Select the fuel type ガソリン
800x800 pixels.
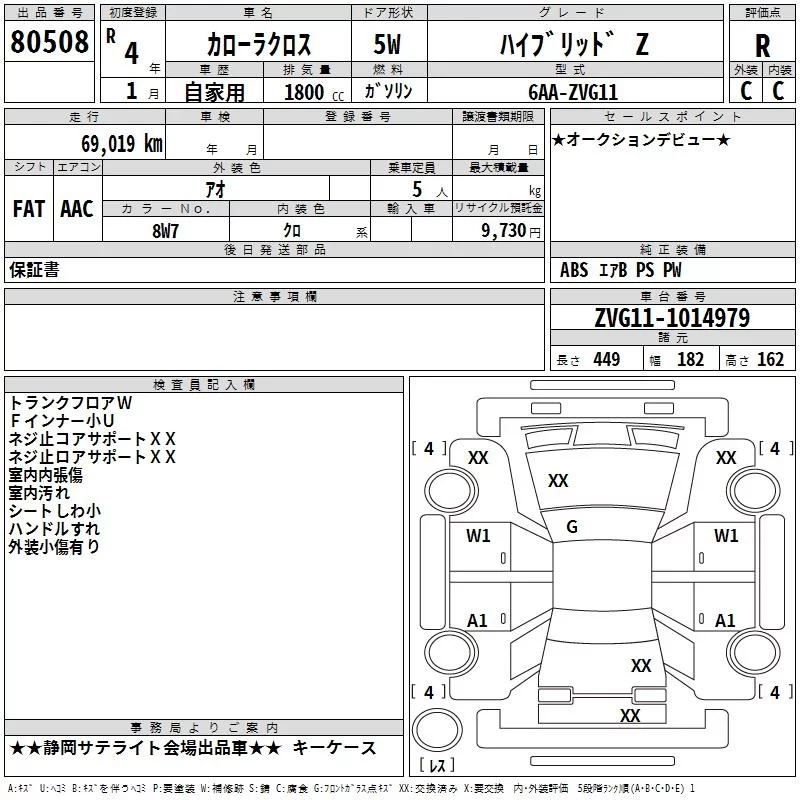[388, 91]
